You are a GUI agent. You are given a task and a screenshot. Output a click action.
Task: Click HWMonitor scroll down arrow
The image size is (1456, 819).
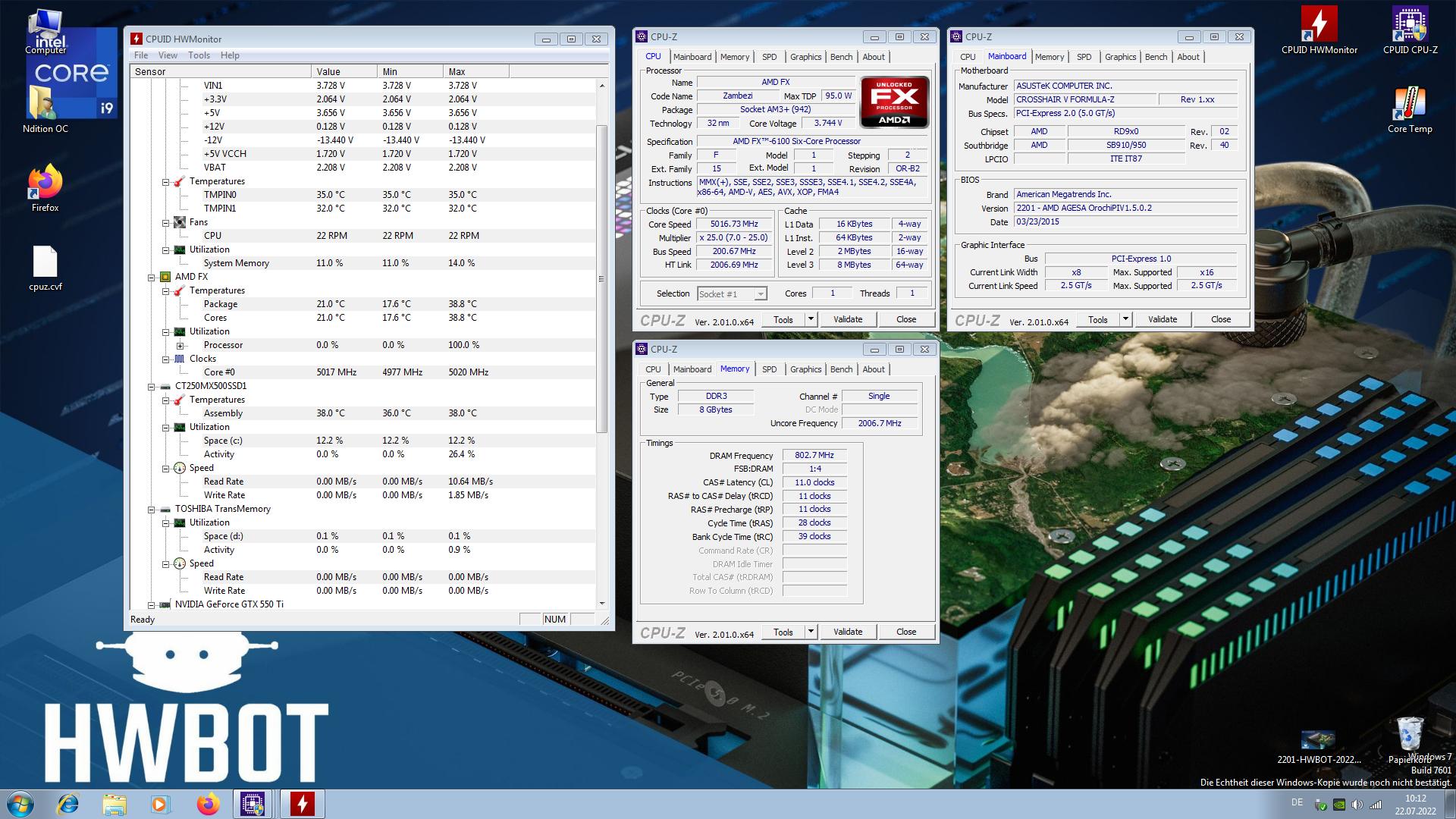(x=602, y=604)
